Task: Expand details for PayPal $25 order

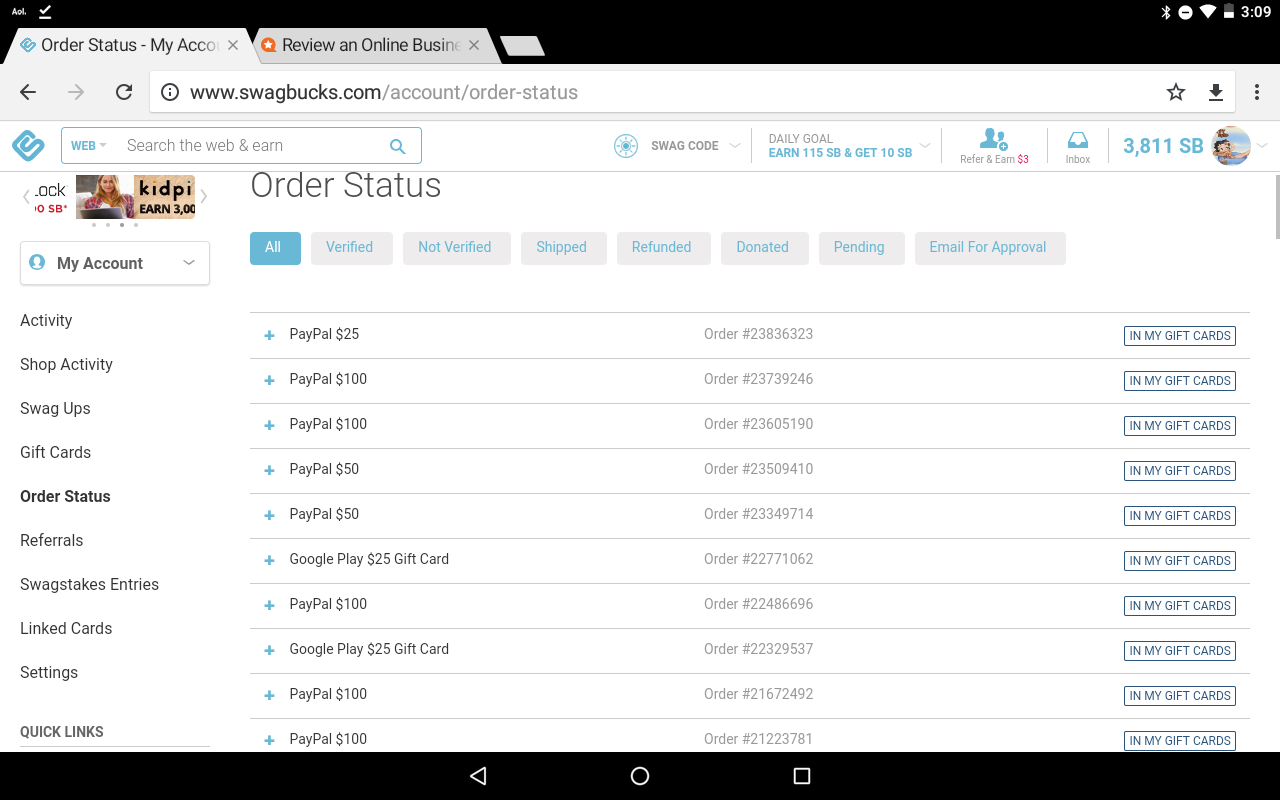Action: (268, 335)
